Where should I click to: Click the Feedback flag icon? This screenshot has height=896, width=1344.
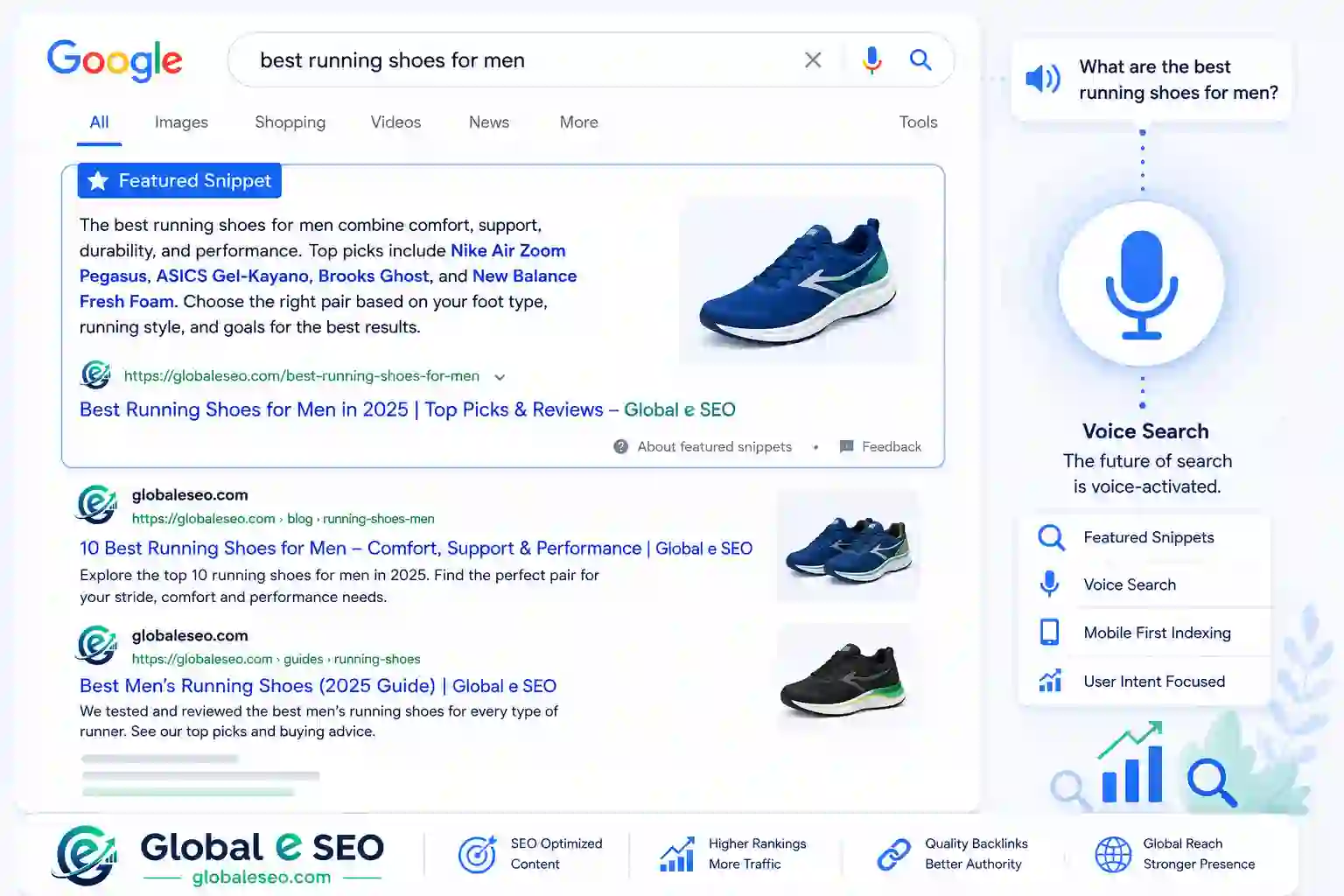pos(846,446)
